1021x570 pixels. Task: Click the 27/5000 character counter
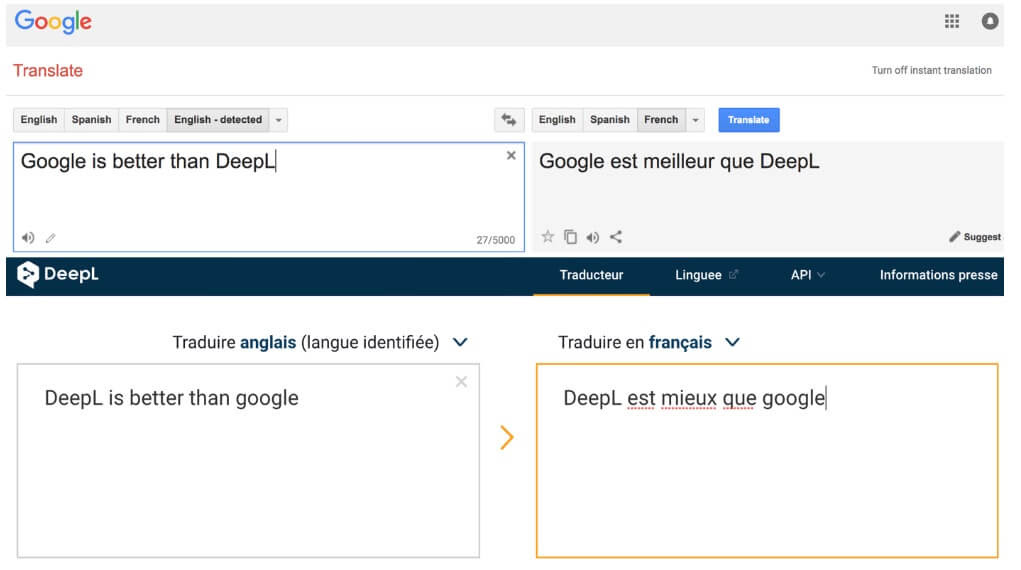(496, 240)
